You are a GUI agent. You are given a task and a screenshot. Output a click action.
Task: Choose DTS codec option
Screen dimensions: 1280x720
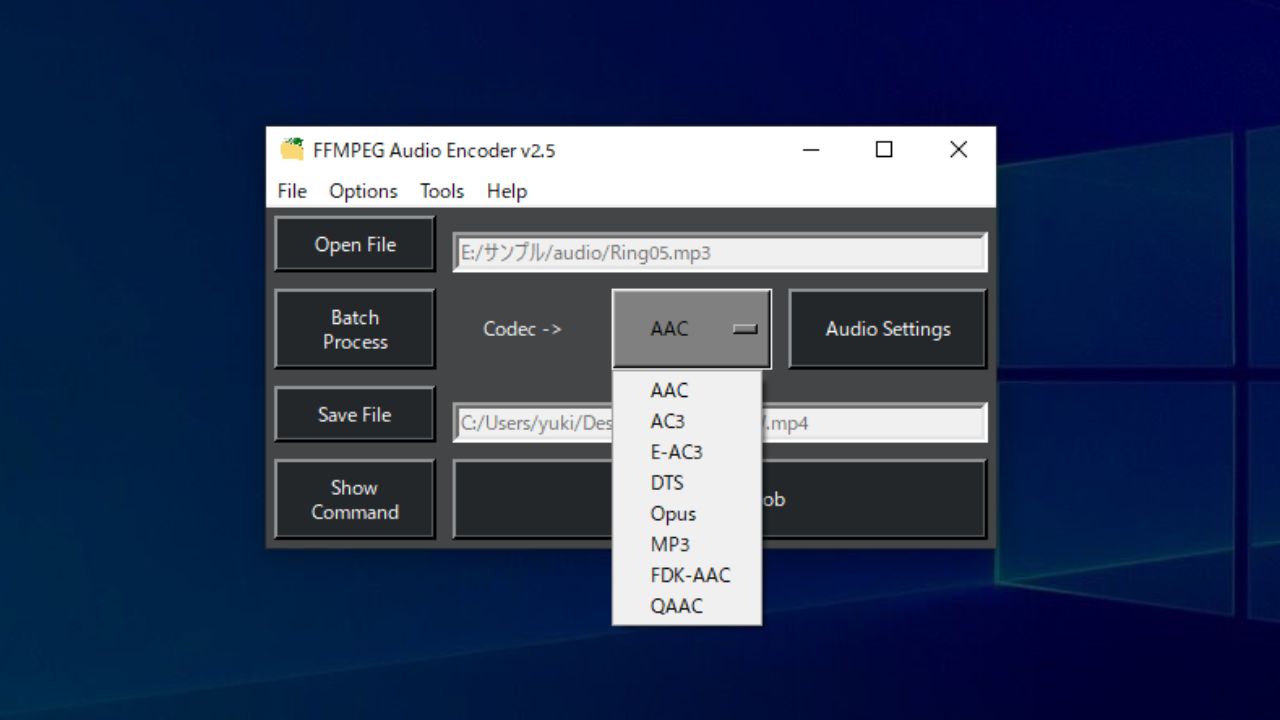click(687, 483)
